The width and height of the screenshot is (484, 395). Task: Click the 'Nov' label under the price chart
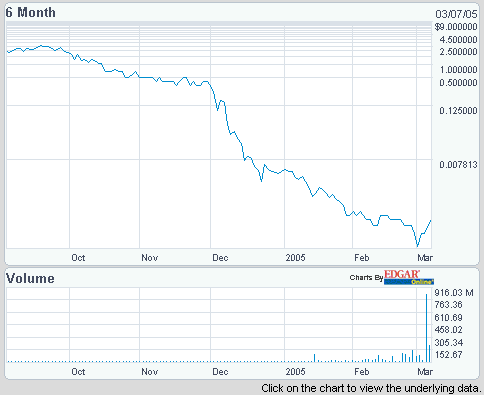point(150,258)
